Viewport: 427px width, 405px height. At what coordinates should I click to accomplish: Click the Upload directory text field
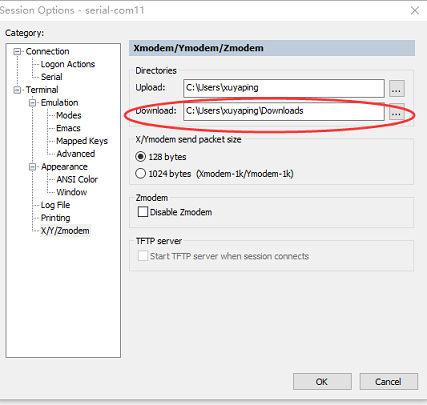click(284, 88)
